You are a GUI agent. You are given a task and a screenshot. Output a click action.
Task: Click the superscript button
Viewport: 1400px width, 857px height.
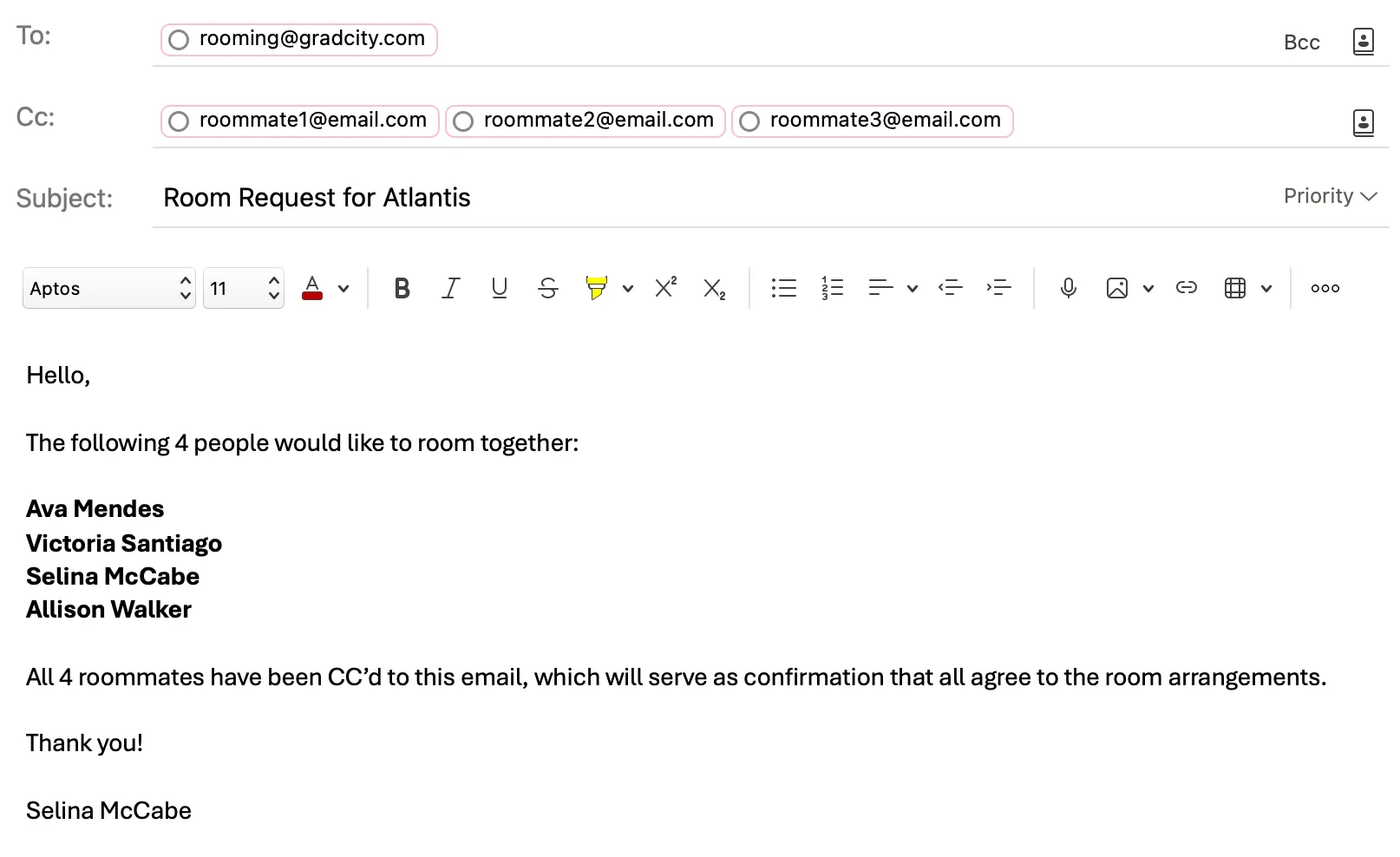(665, 288)
